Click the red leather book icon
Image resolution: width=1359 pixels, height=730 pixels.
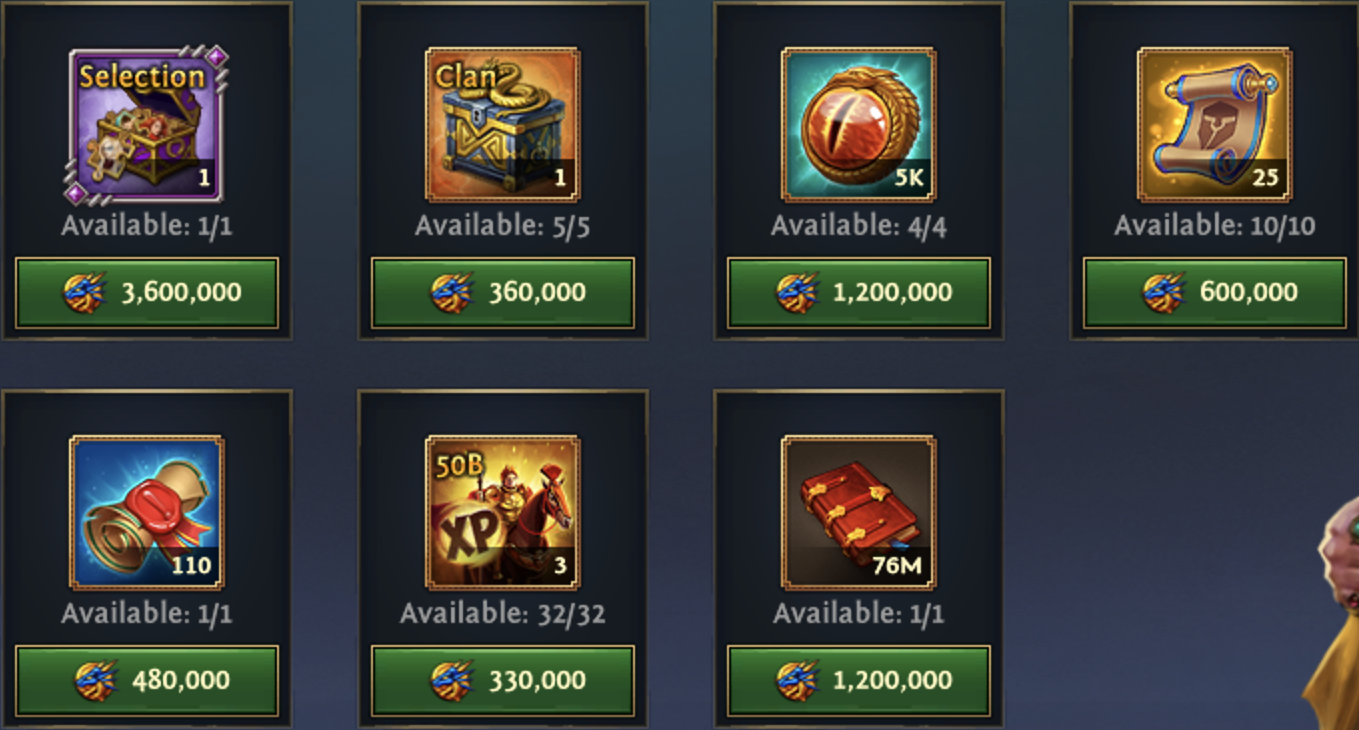click(x=859, y=512)
